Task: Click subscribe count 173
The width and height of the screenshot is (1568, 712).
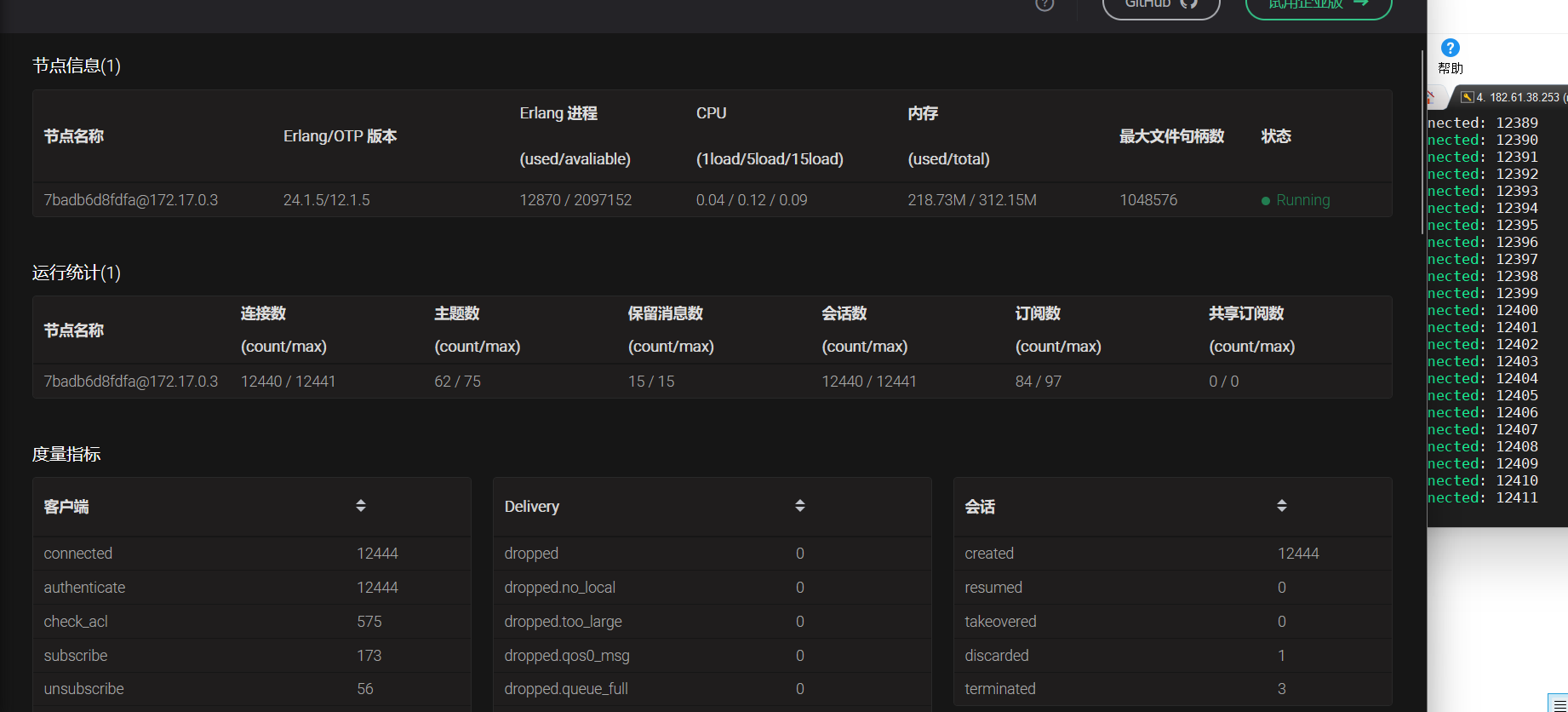Action: point(369,656)
